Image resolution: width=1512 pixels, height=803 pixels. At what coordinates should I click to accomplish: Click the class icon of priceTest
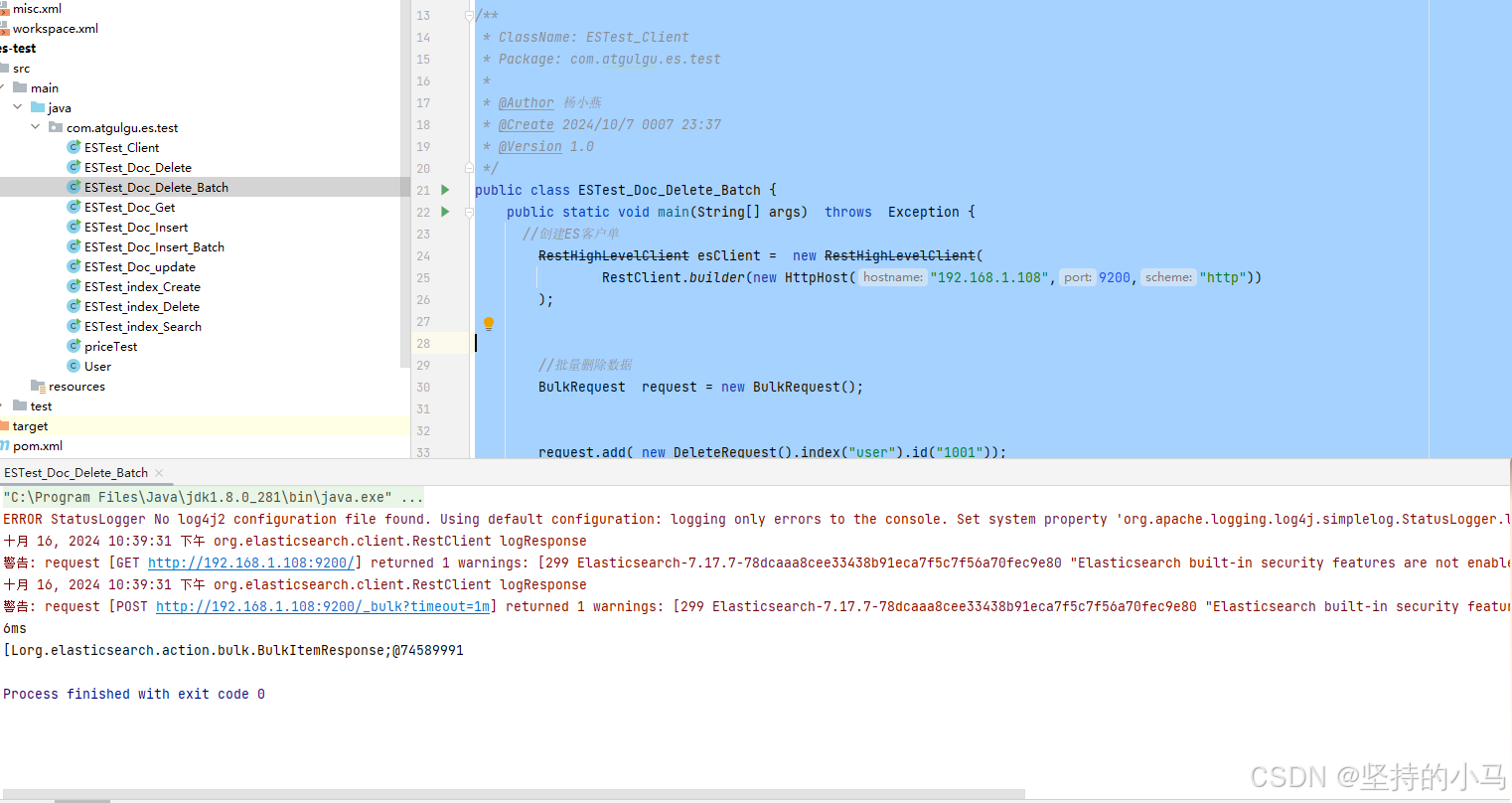74,346
